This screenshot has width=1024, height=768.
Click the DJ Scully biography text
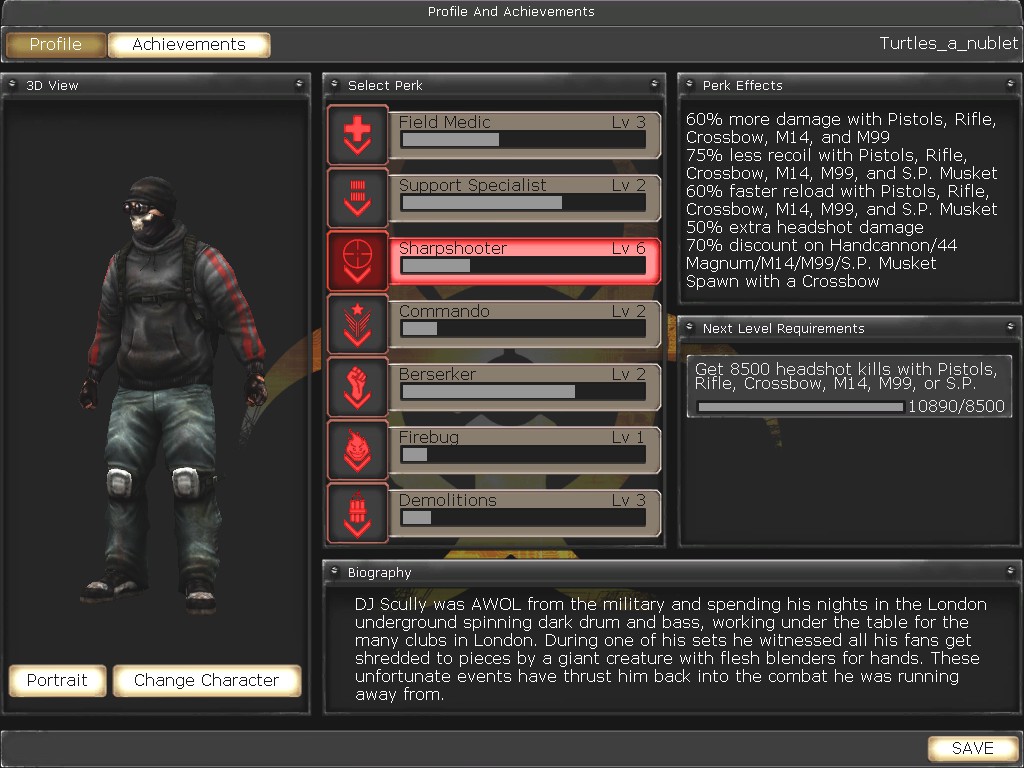671,648
